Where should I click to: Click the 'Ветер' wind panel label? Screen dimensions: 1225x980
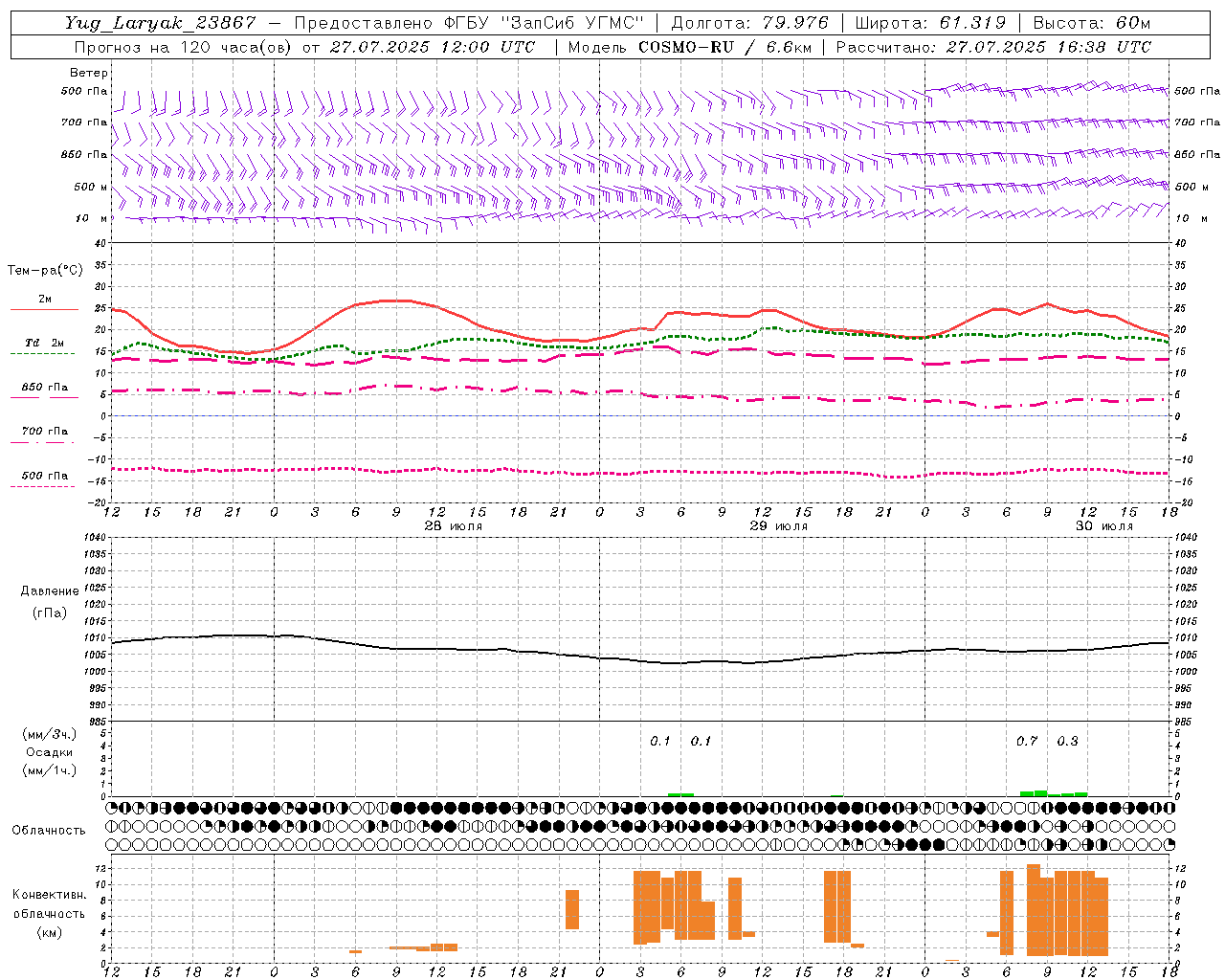89,73
